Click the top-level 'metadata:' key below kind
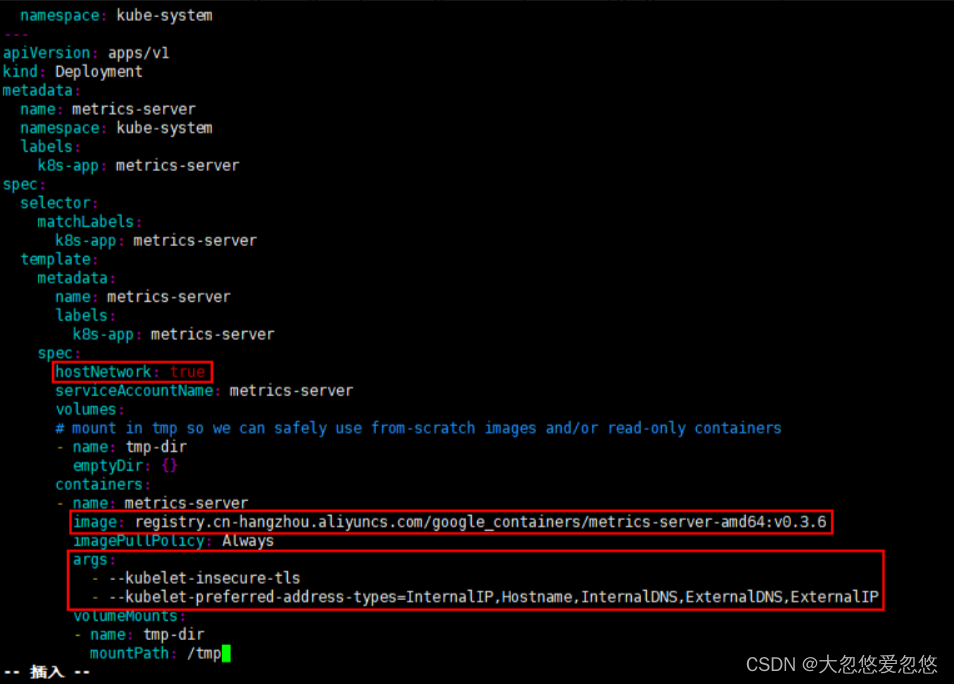This screenshot has height=684, width=954. point(41,91)
